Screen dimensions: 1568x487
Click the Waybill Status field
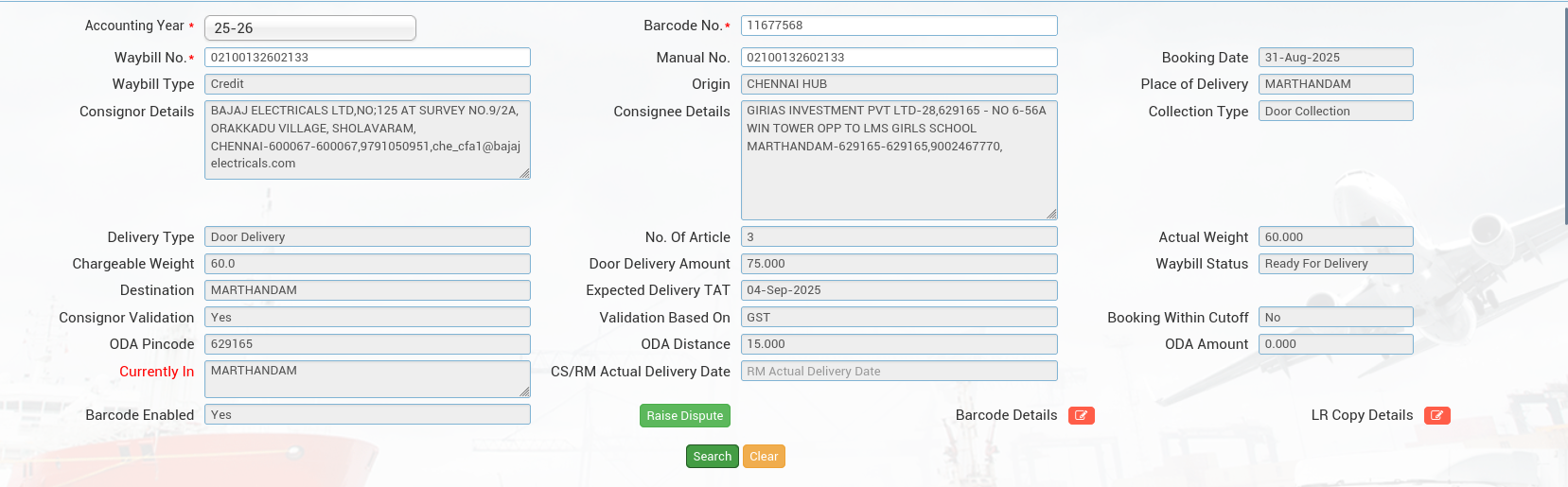(x=1335, y=264)
